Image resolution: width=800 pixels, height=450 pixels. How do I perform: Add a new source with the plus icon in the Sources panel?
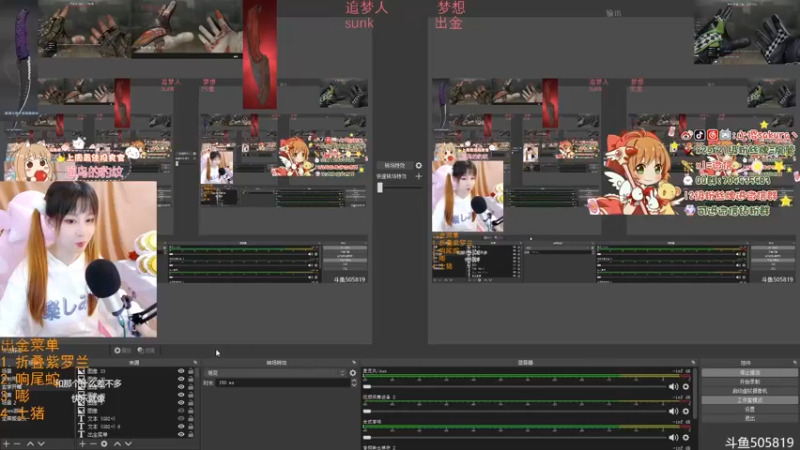(82, 444)
